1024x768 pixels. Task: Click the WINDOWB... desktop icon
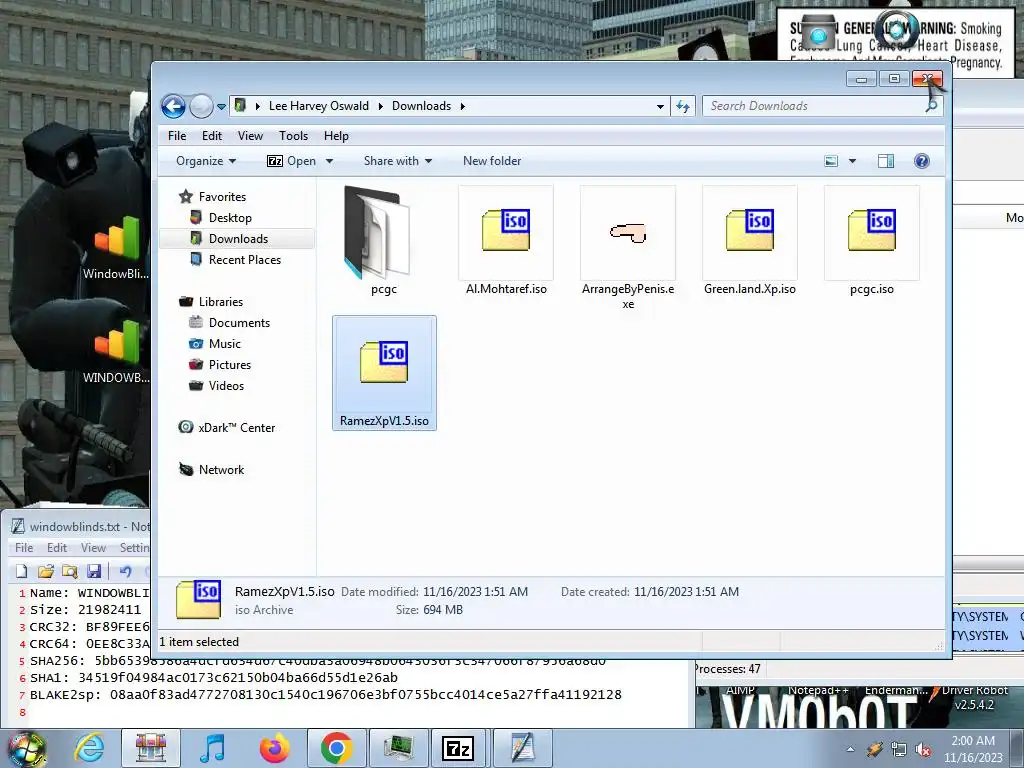116,353
